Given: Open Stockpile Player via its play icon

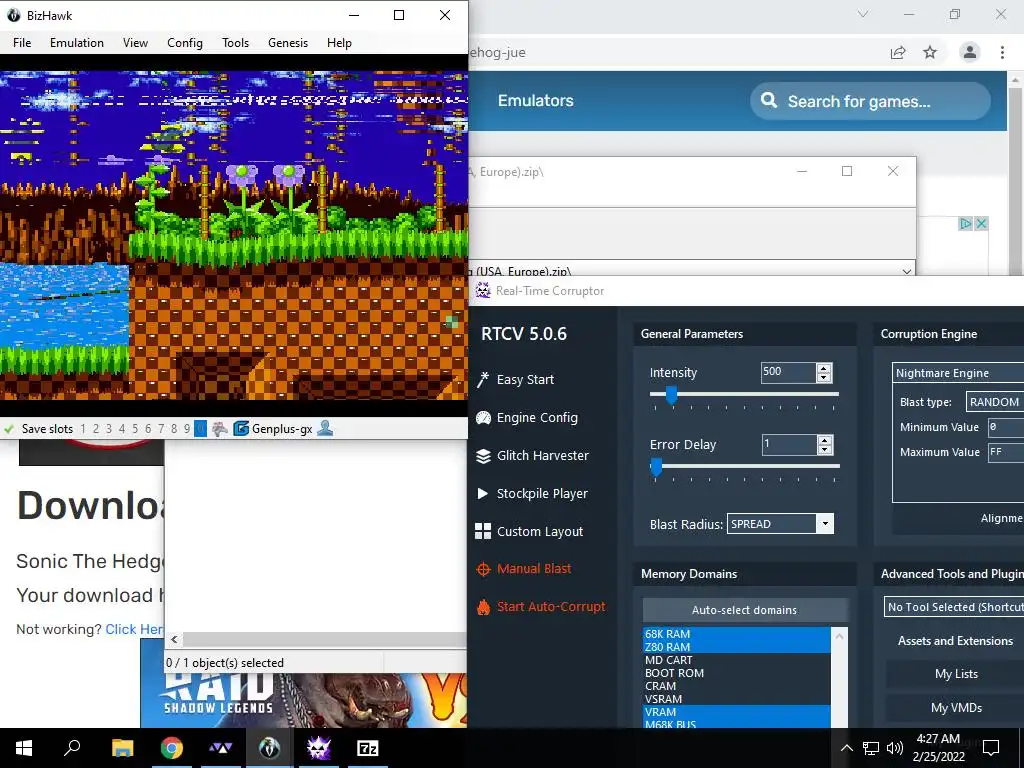Looking at the screenshot, I should click(483, 493).
